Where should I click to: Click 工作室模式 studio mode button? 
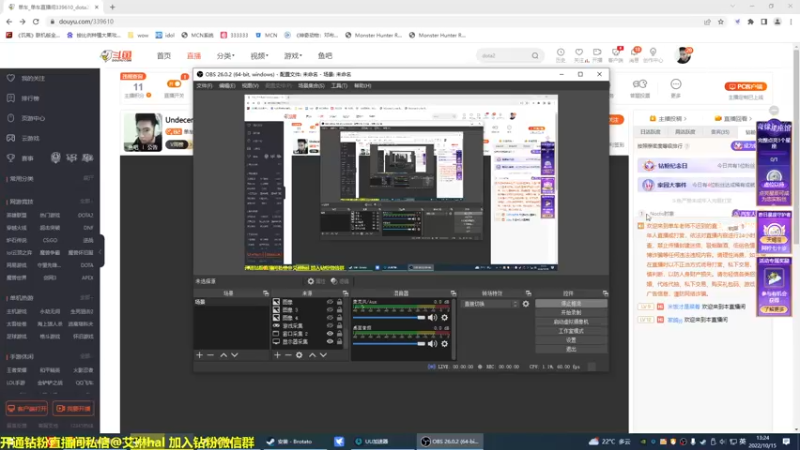tap(571, 331)
